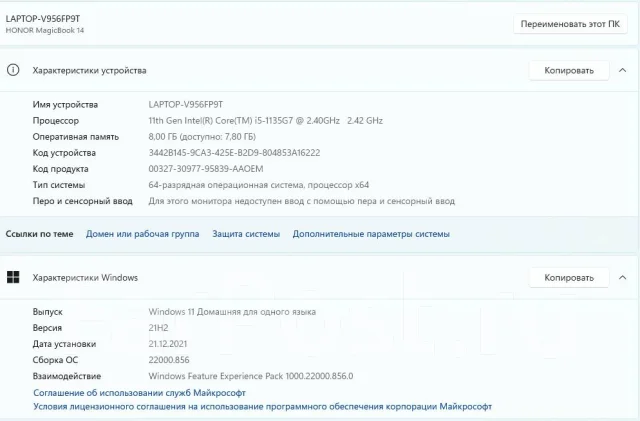Screen dimensions: 640x421
Task: Click the Версия label
Action: tap(47, 328)
